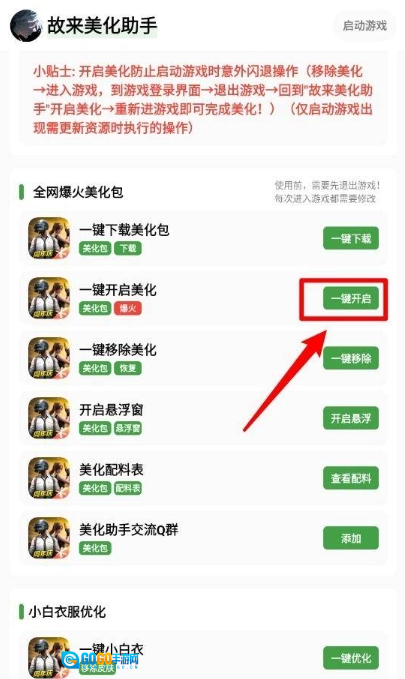Click the 查看配料 button
This screenshot has width=405, height=679.
pos(351,478)
